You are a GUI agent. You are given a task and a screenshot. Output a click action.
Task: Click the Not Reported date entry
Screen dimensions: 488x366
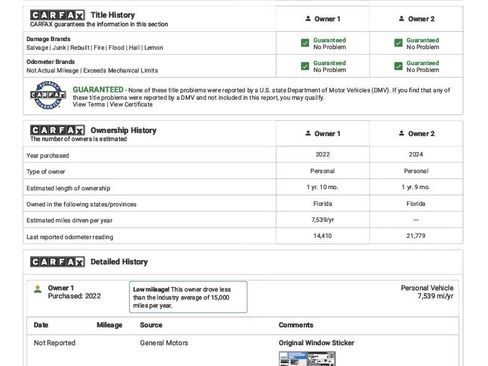[x=54, y=343]
